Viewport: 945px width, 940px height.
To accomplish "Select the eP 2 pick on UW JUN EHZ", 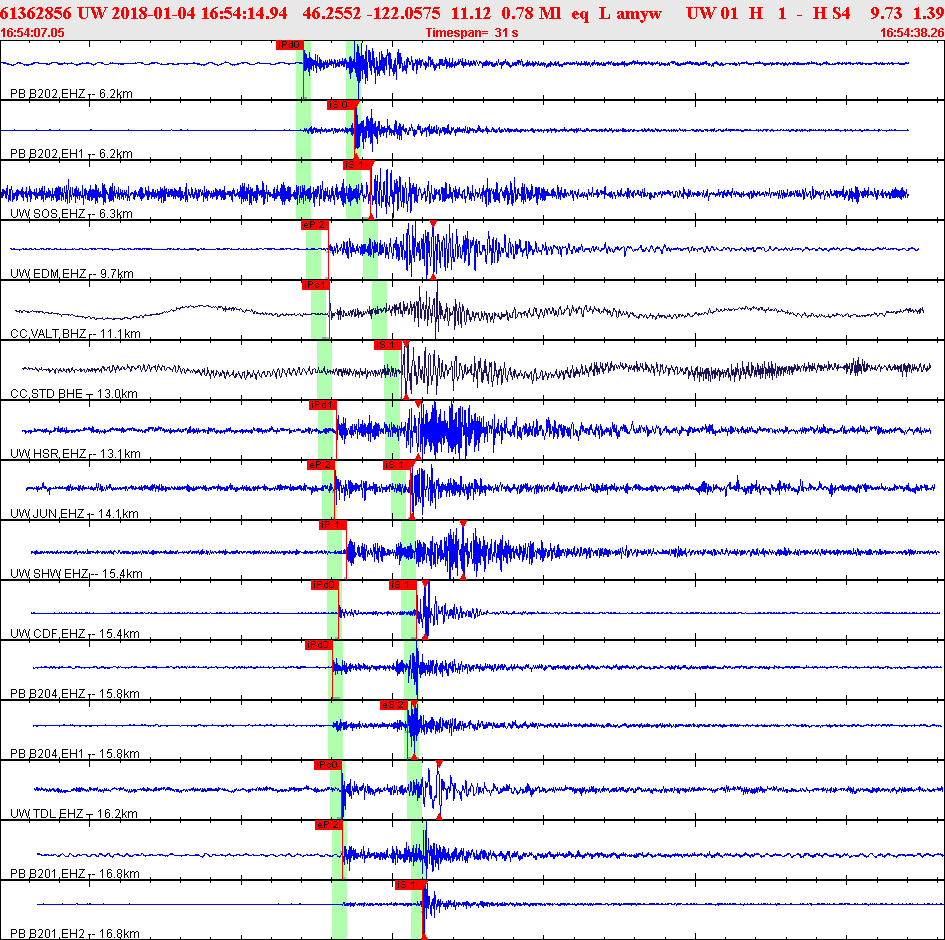I will [x=321, y=465].
